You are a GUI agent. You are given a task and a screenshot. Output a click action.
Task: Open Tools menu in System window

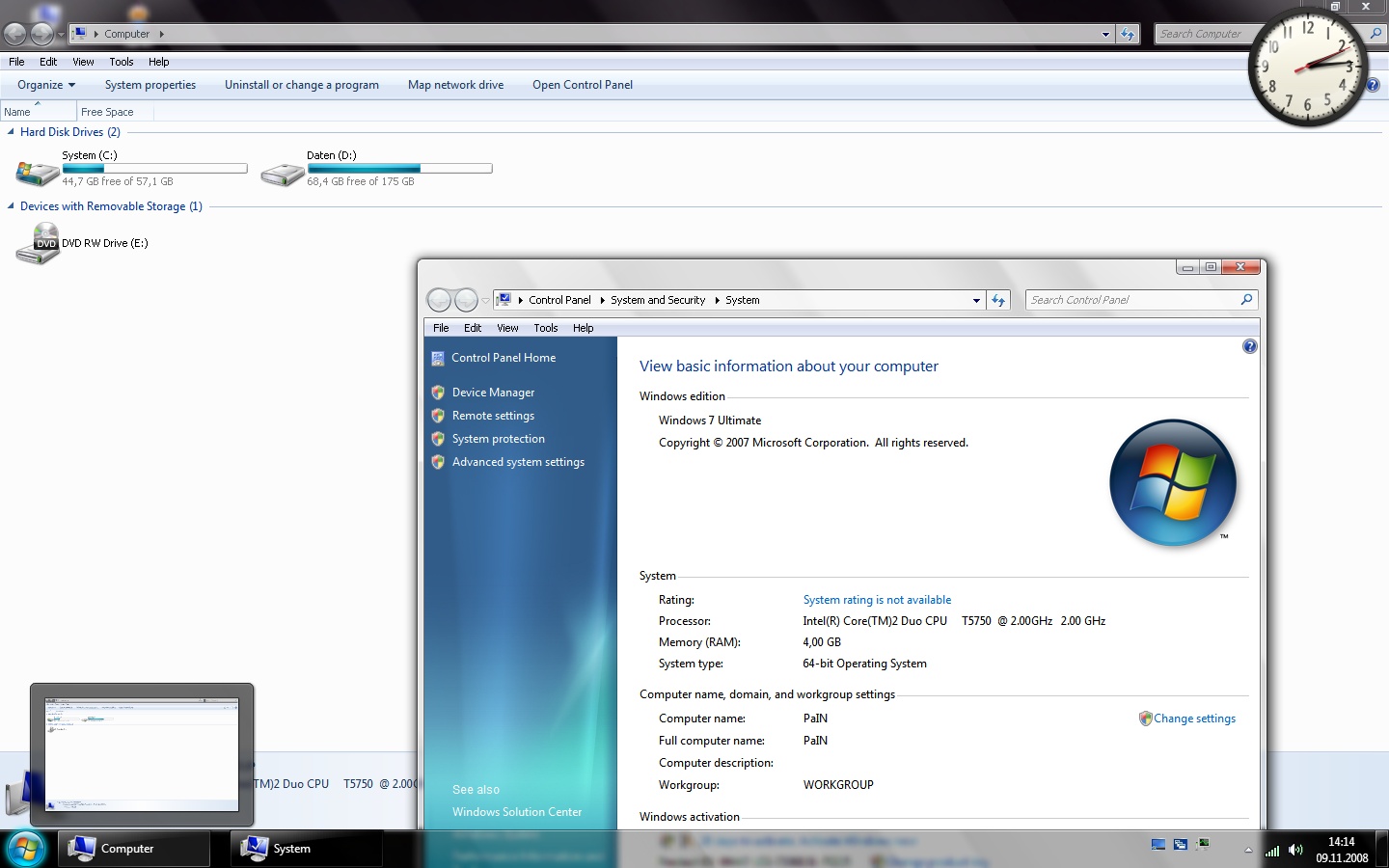[546, 328]
